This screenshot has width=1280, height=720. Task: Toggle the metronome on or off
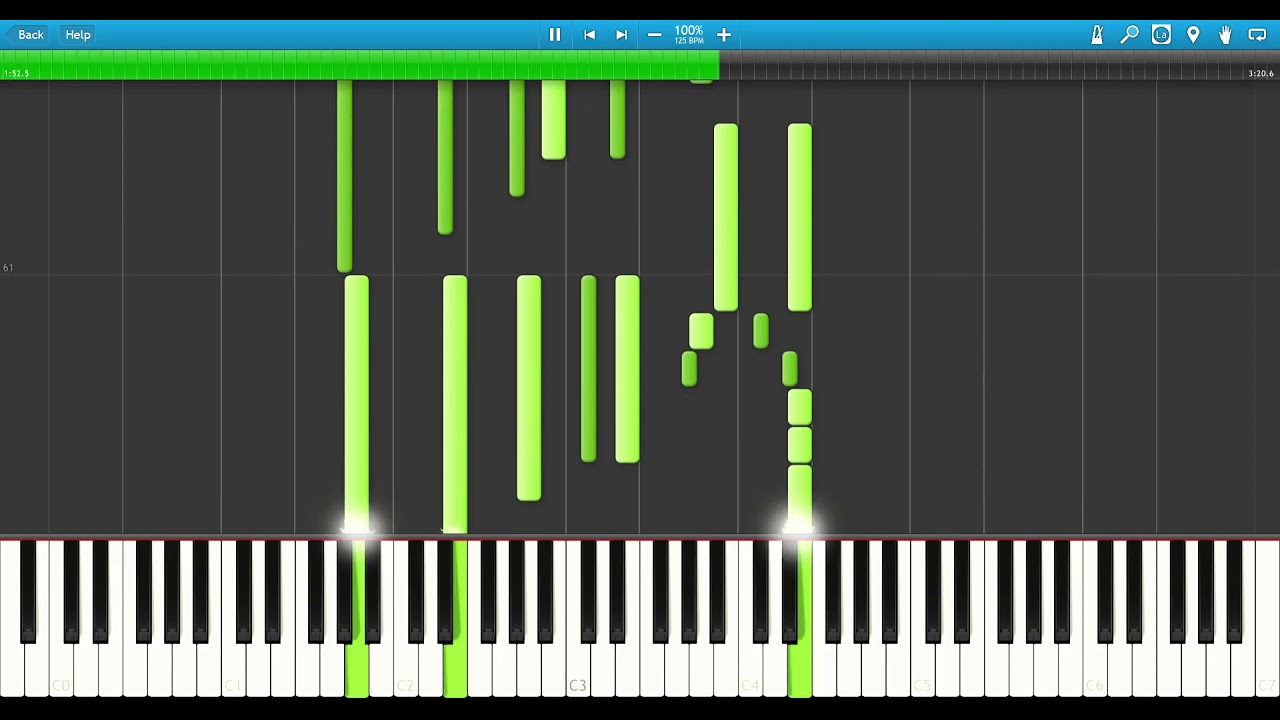coord(1097,35)
